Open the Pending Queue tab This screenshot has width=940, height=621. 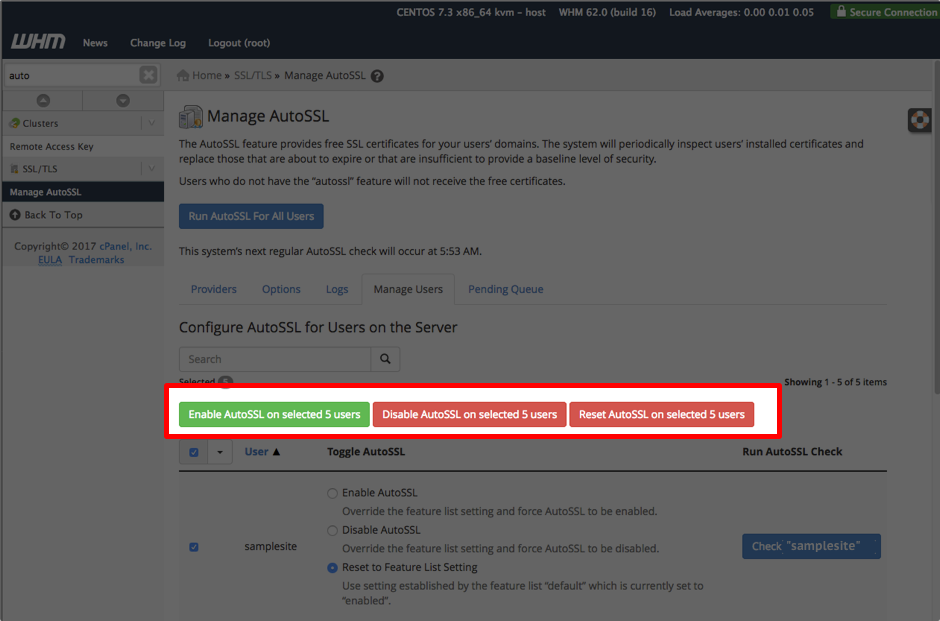point(505,289)
